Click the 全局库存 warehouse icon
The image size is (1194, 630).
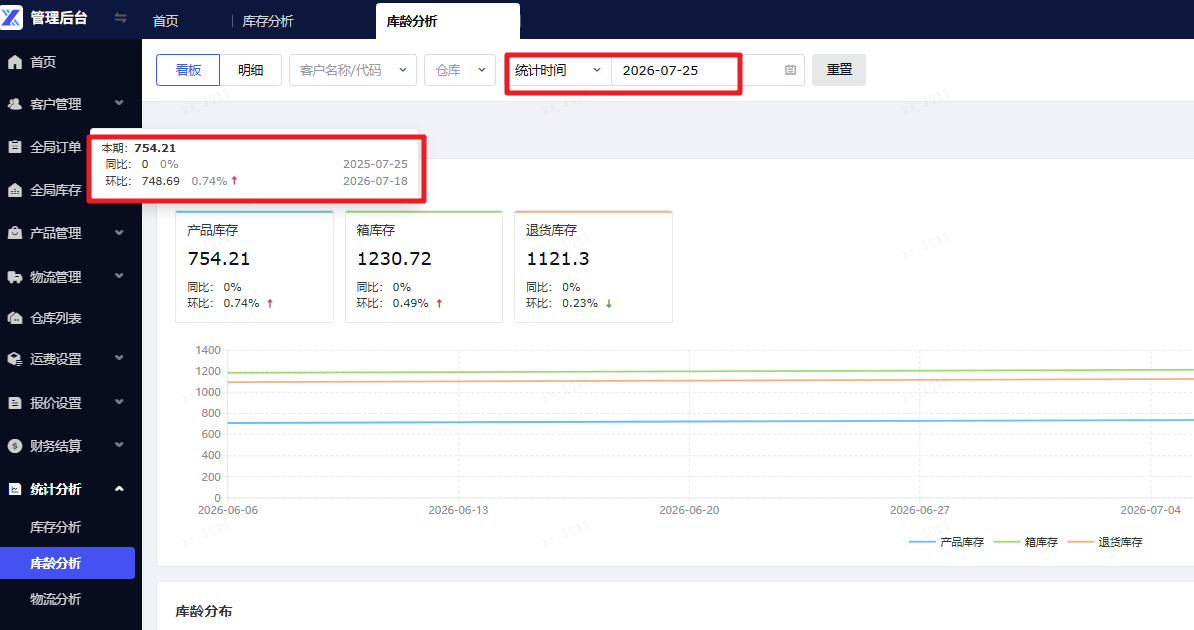[14, 190]
